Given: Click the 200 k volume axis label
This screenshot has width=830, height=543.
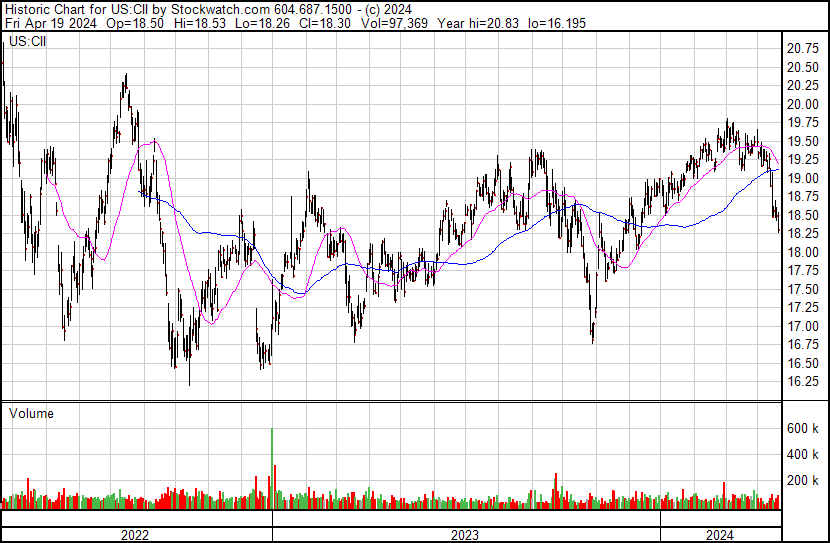Looking at the screenshot, I should click(803, 480).
